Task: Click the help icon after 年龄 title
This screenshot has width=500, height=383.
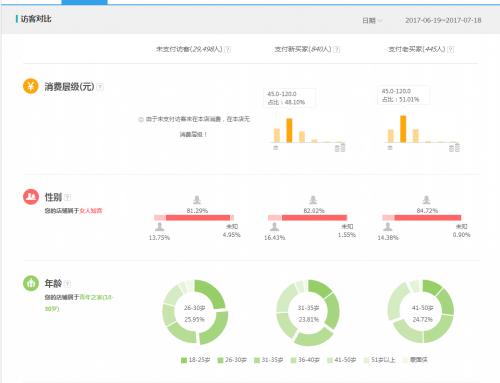Action: point(68,284)
